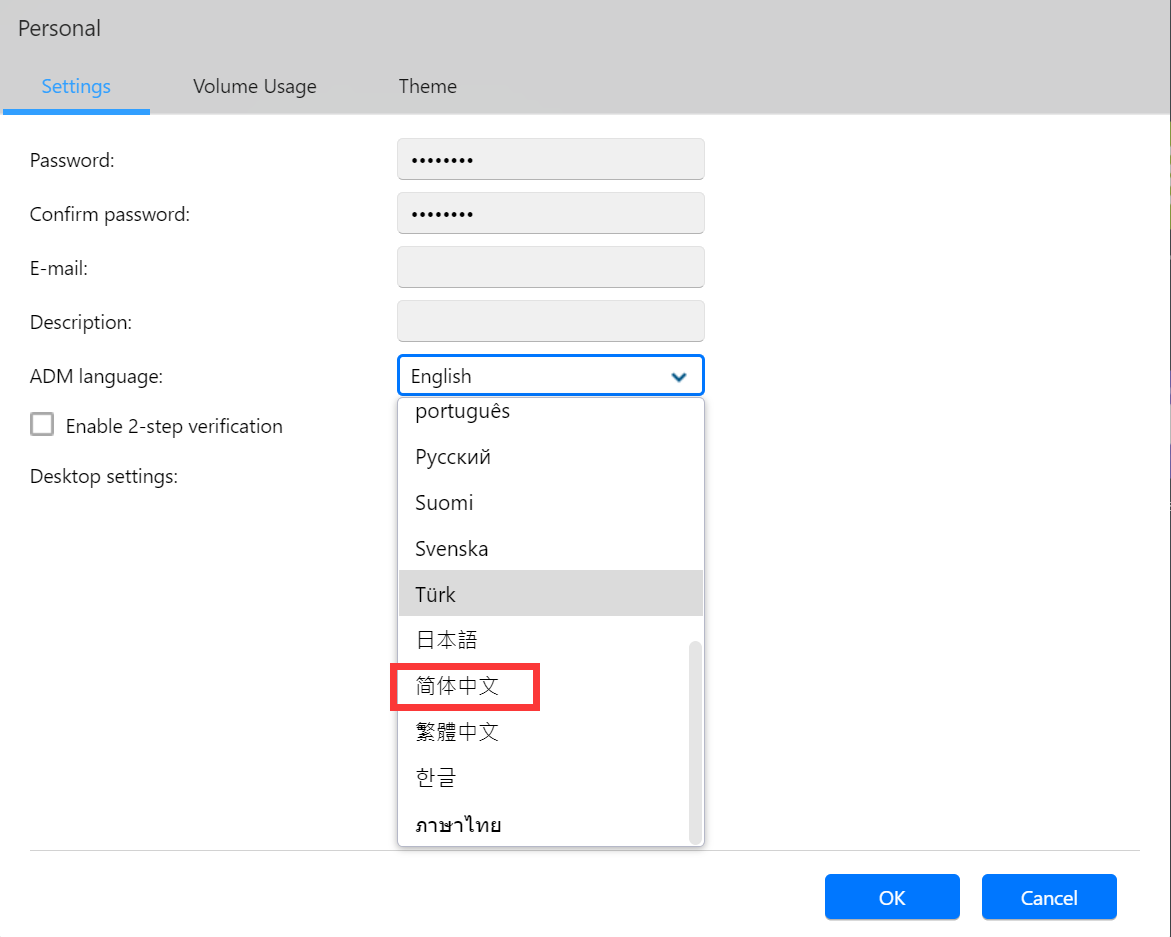The height and width of the screenshot is (937, 1171).
Task: Click the Description input field
Action: pos(550,322)
